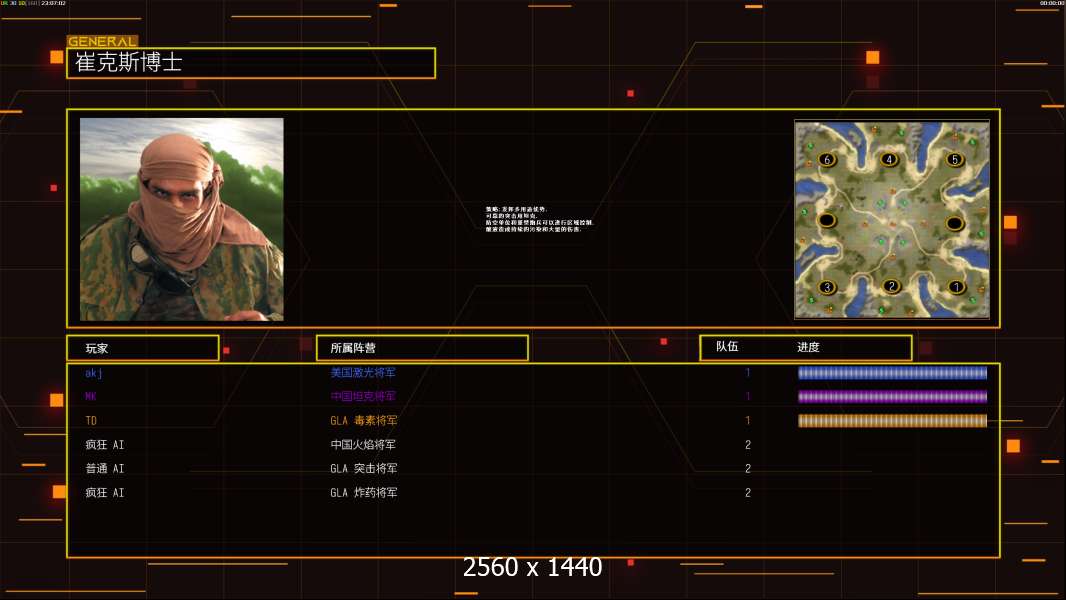Click start position 3 on the minimap

pos(827,287)
